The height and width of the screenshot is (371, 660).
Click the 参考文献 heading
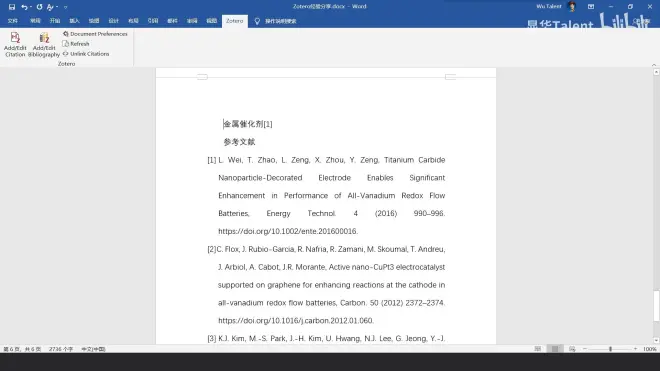tap(239, 142)
